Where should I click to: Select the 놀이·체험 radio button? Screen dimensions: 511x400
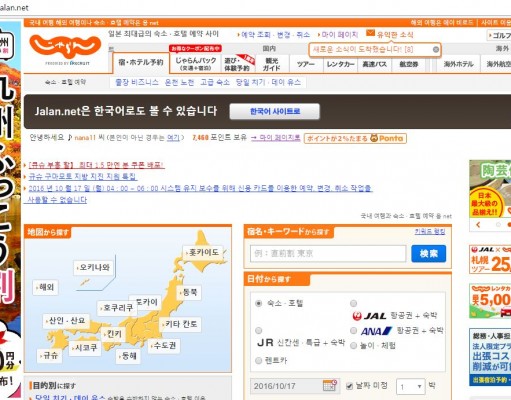click(354, 346)
